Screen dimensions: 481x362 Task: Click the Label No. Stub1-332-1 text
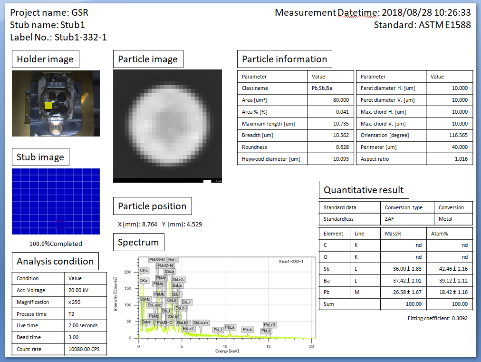point(58,37)
